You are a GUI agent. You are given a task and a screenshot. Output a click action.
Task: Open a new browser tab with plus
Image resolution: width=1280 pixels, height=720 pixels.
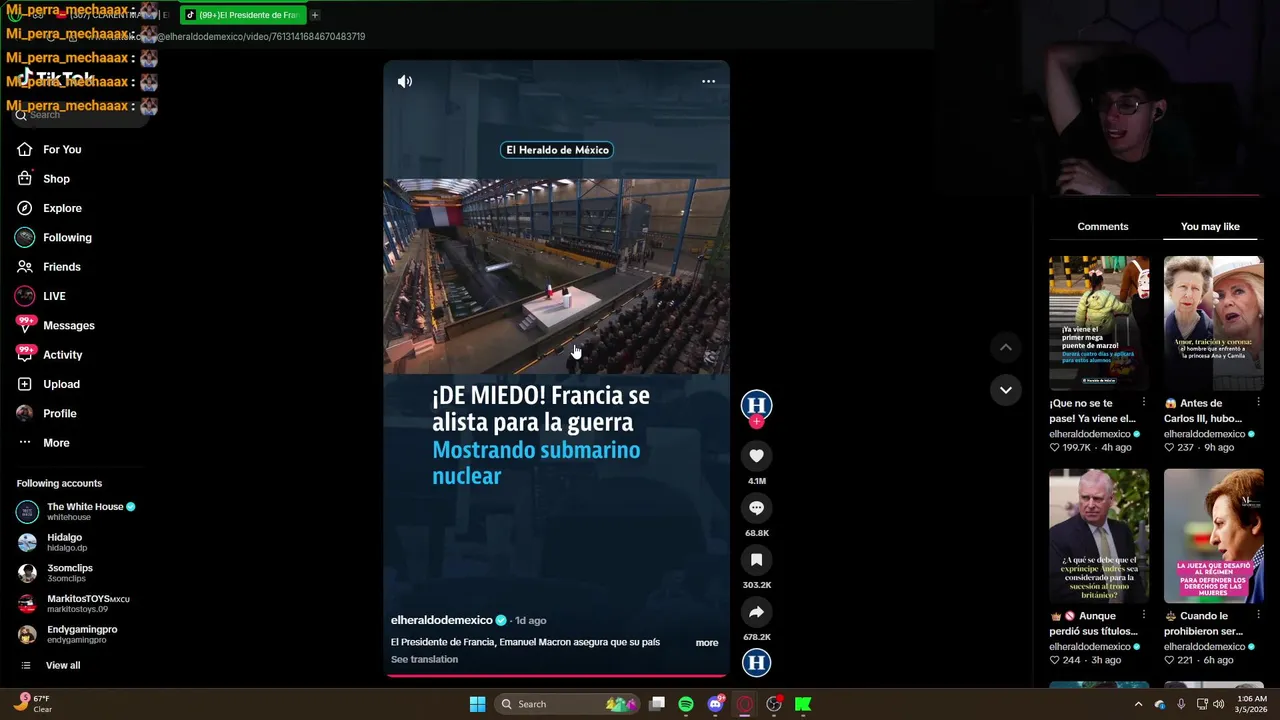pos(314,15)
